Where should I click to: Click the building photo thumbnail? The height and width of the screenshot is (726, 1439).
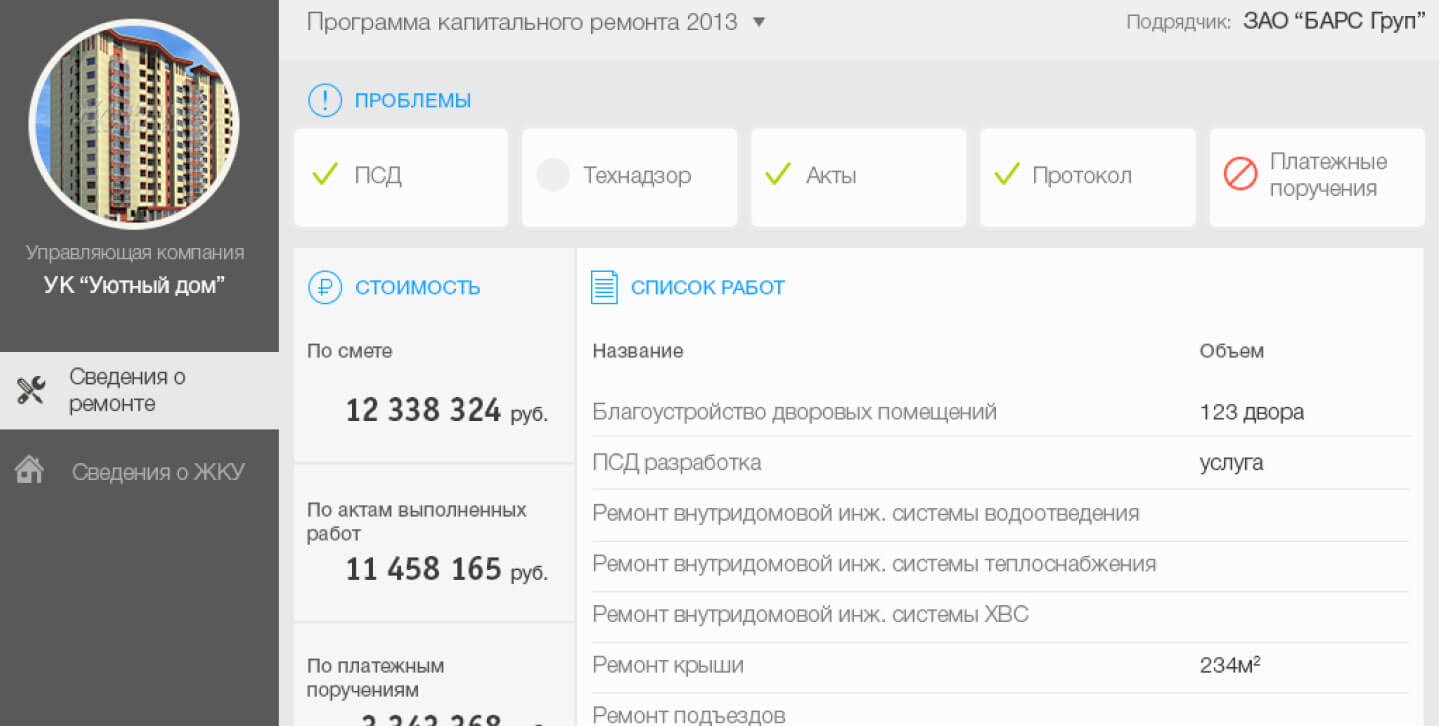134,125
